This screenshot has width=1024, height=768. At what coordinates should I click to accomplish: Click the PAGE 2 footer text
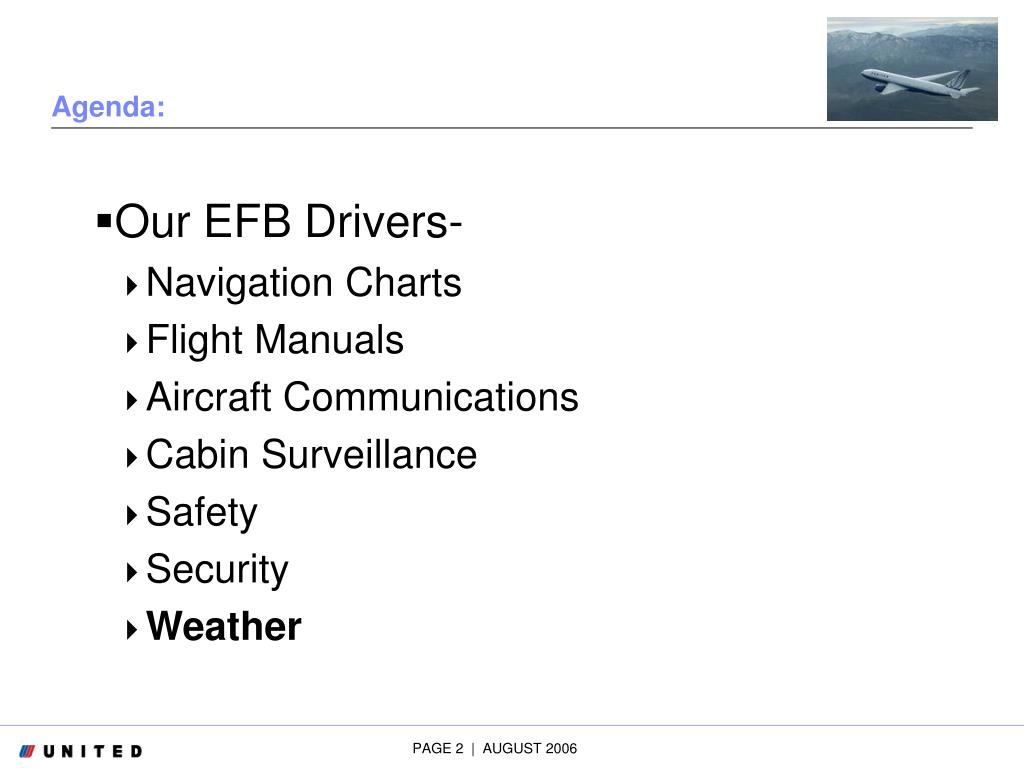[x=438, y=748]
